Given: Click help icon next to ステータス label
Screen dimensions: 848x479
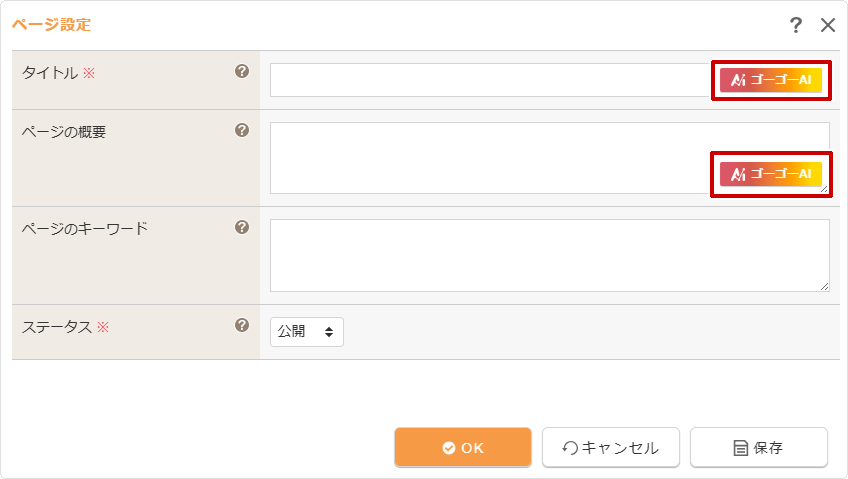Looking at the screenshot, I should [x=242, y=326].
